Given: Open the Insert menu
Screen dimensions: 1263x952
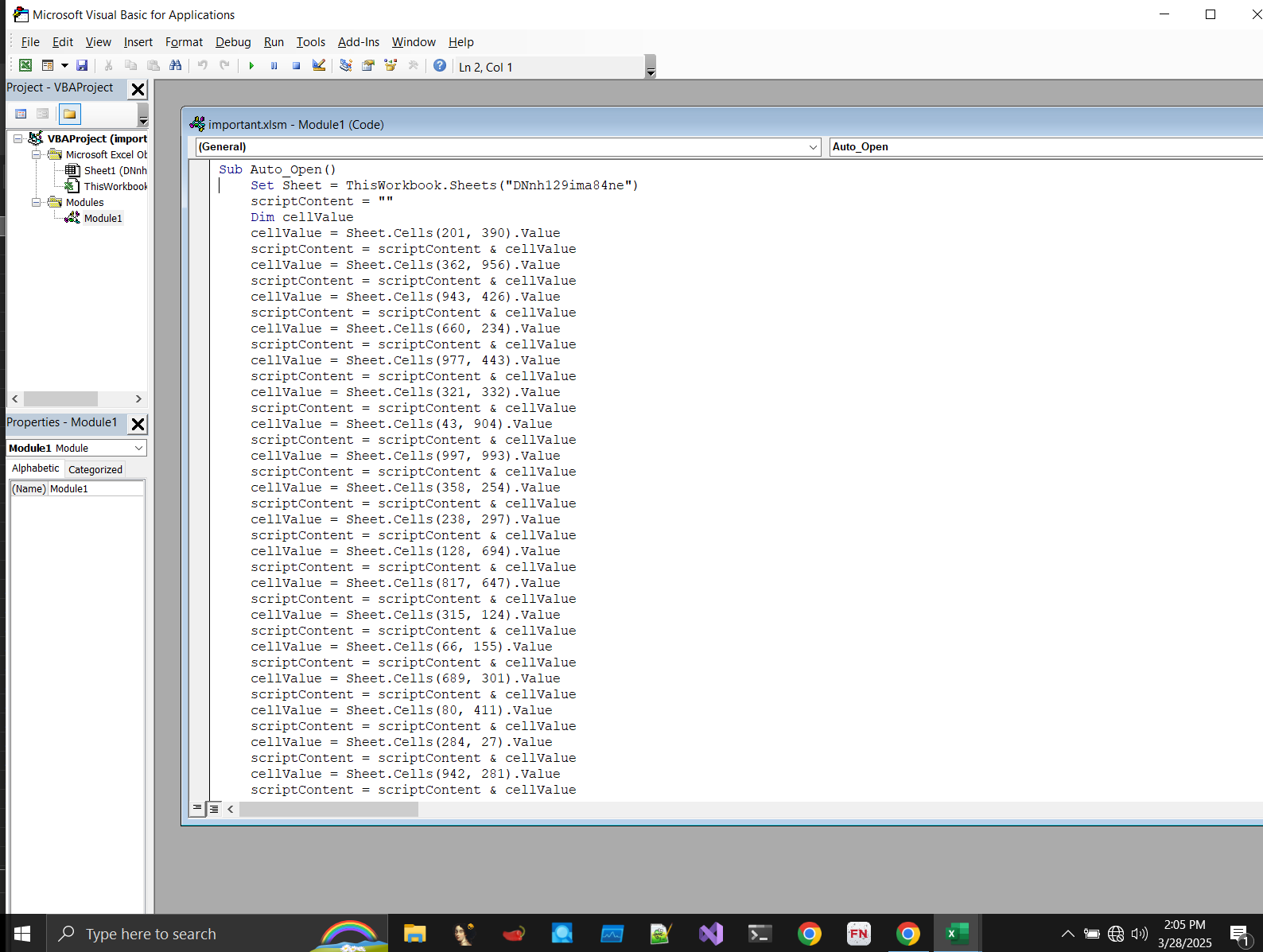Looking at the screenshot, I should tap(138, 42).
